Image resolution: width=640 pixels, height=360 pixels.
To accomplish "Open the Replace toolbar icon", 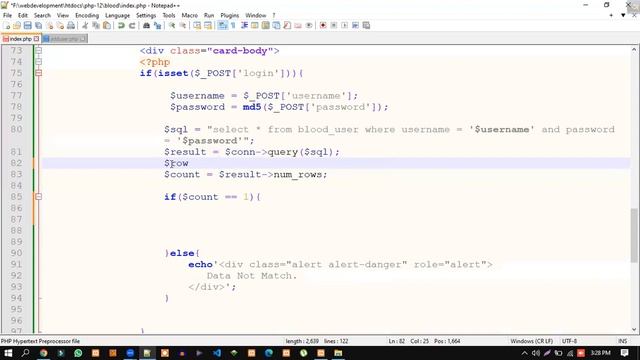I will pos(157,26).
